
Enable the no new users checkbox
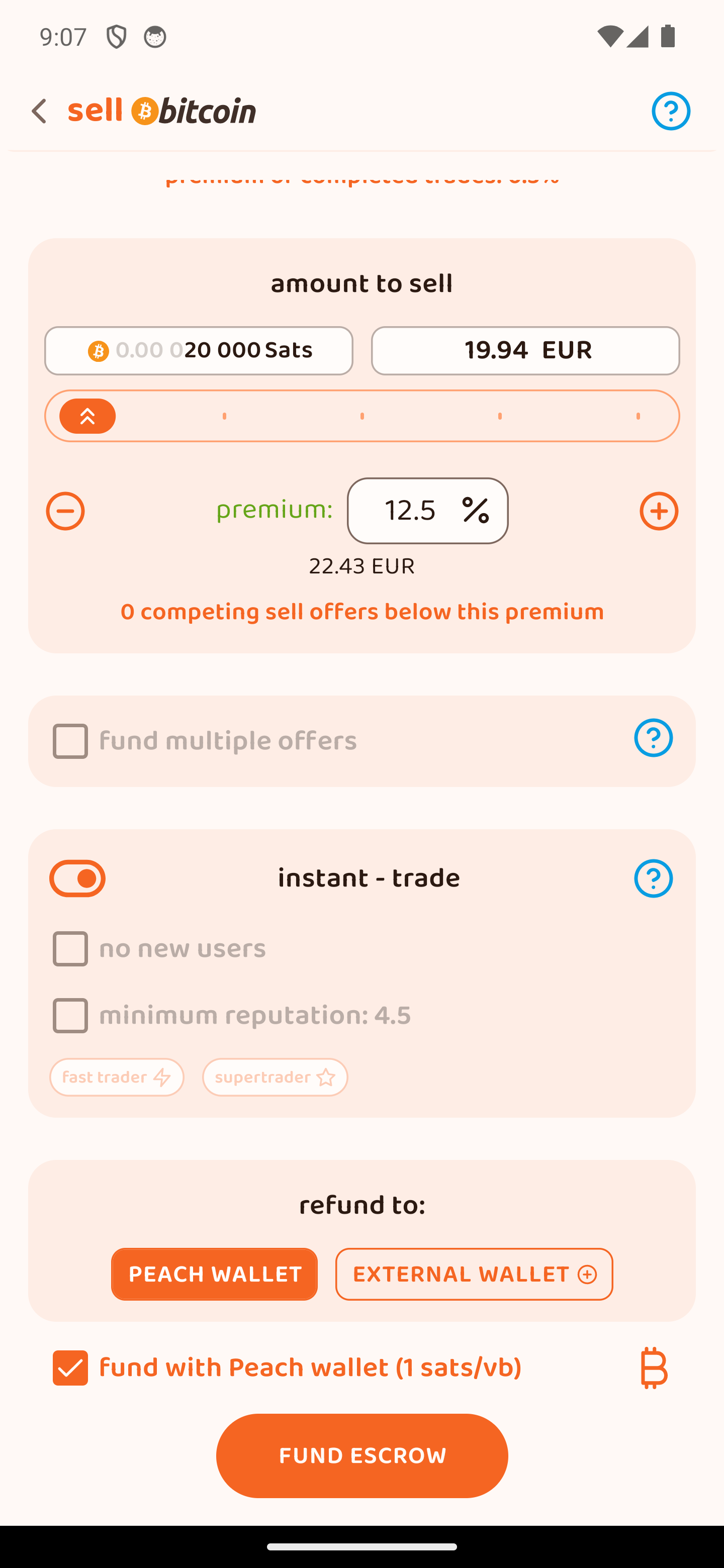coord(70,948)
